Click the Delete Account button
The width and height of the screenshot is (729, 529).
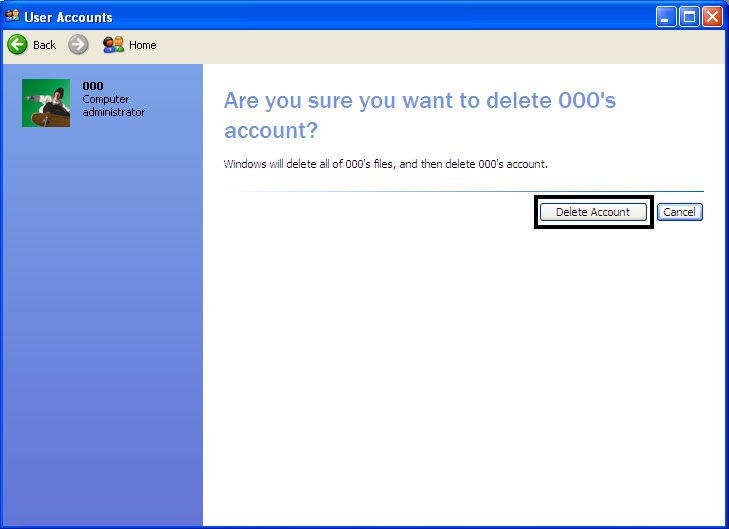tap(593, 212)
